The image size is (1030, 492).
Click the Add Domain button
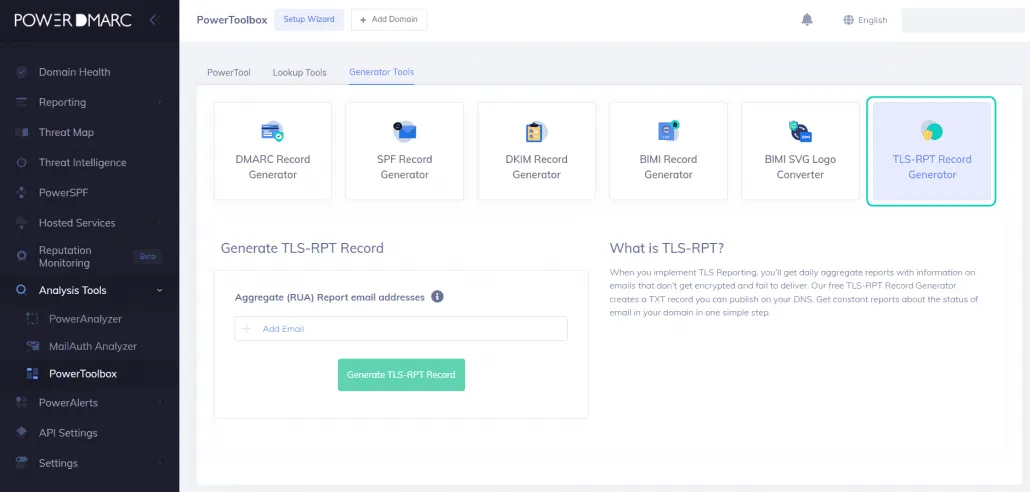pyautogui.click(x=389, y=20)
